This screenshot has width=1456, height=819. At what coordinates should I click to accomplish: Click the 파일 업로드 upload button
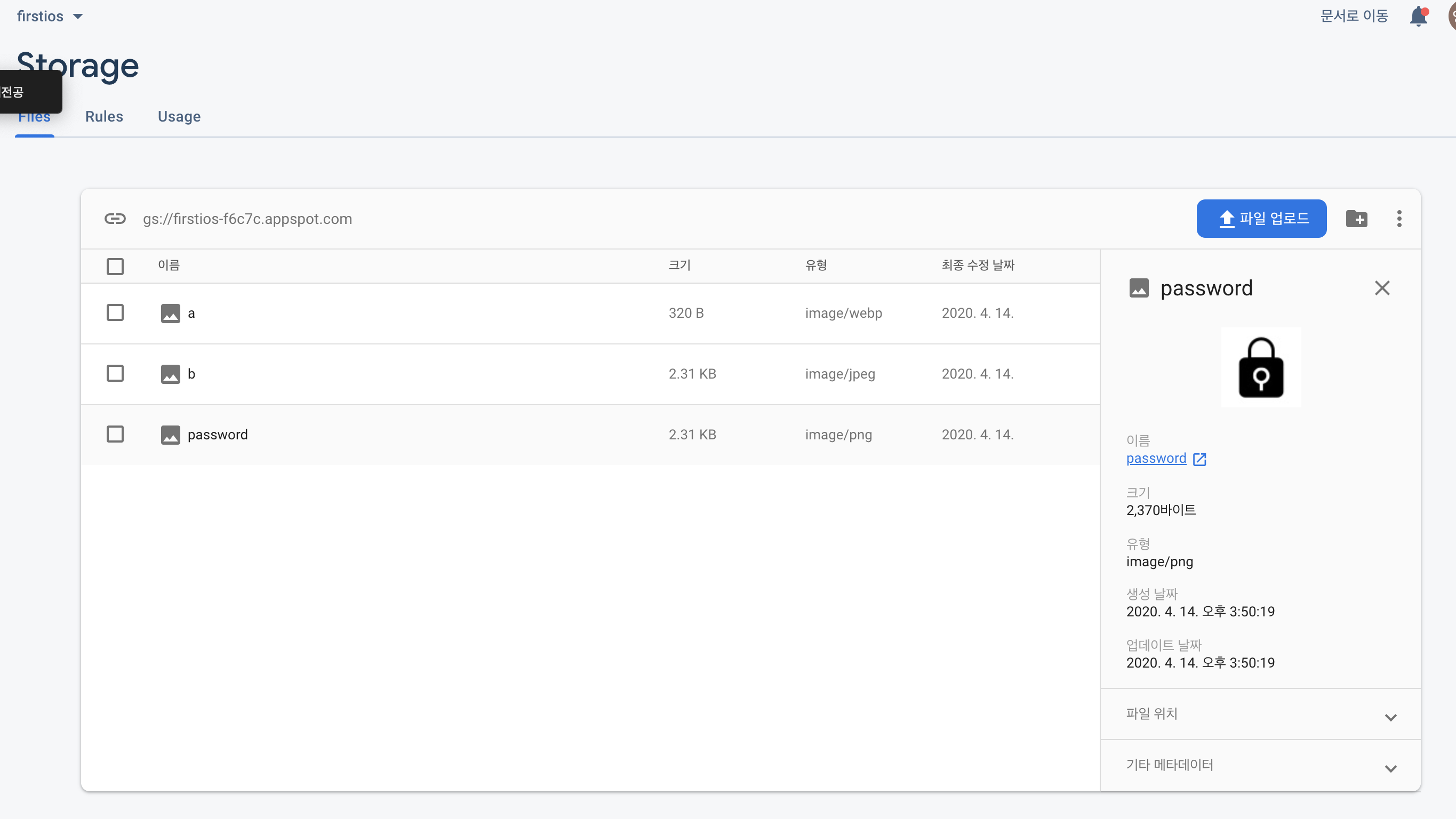point(1261,219)
